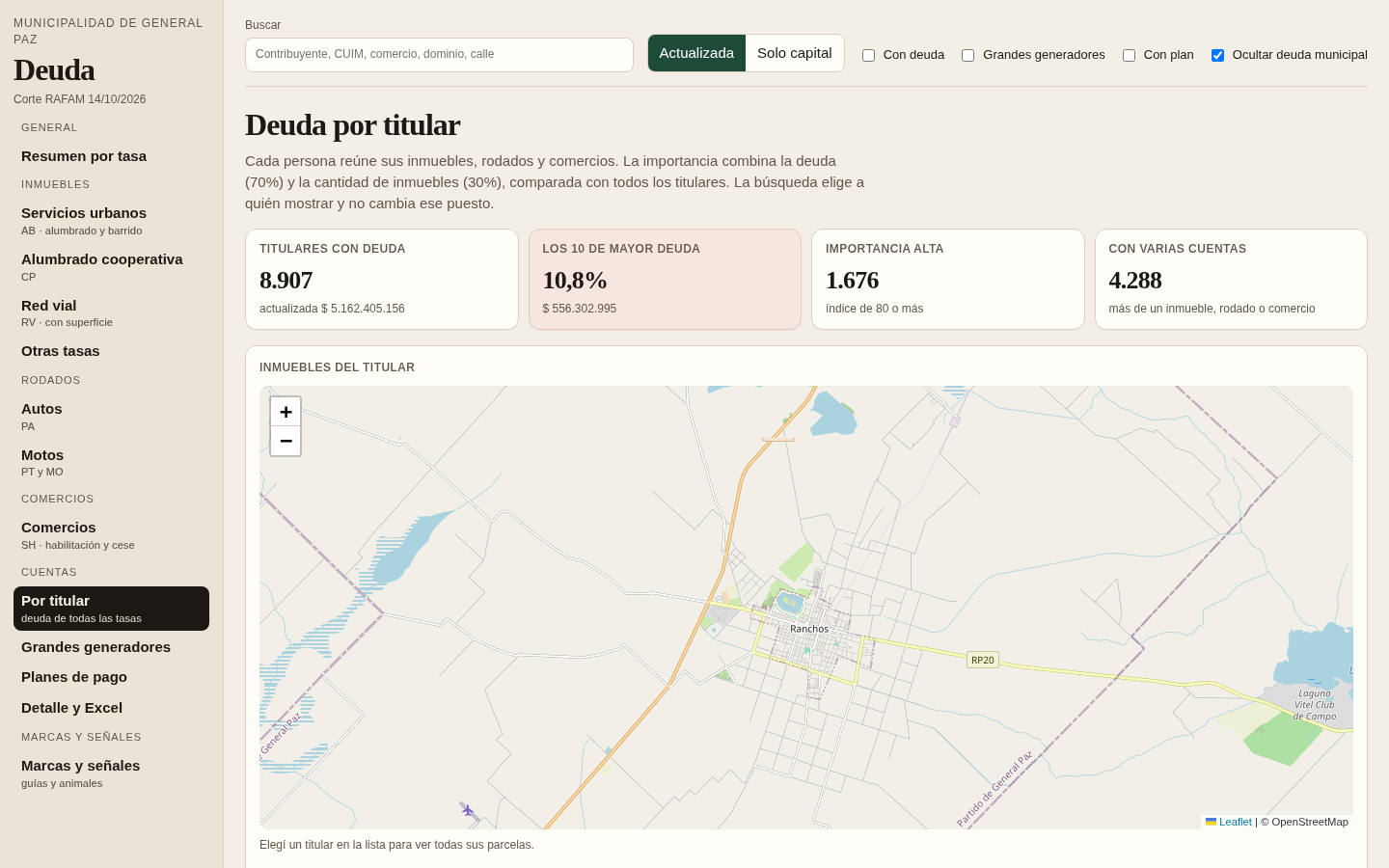Click Laguna Vitel Club de Campo label

coord(1315,705)
